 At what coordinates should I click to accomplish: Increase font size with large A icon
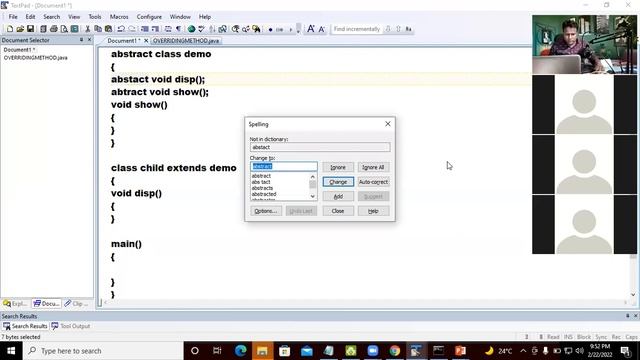pyautogui.click(x=311, y=29)
